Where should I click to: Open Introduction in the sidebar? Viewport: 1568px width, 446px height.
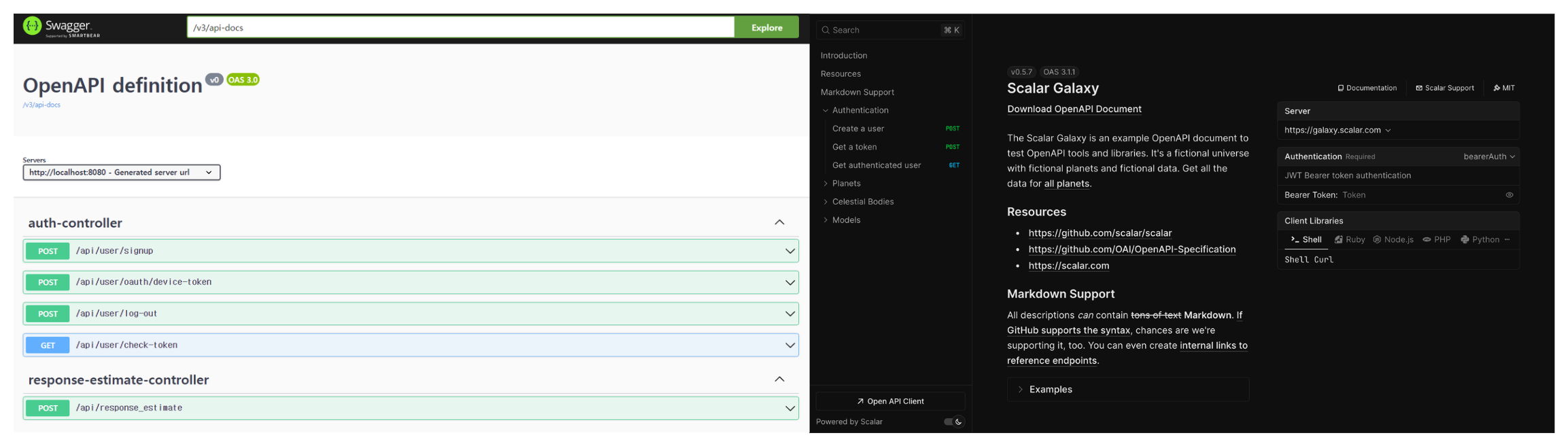click(844, 56)
